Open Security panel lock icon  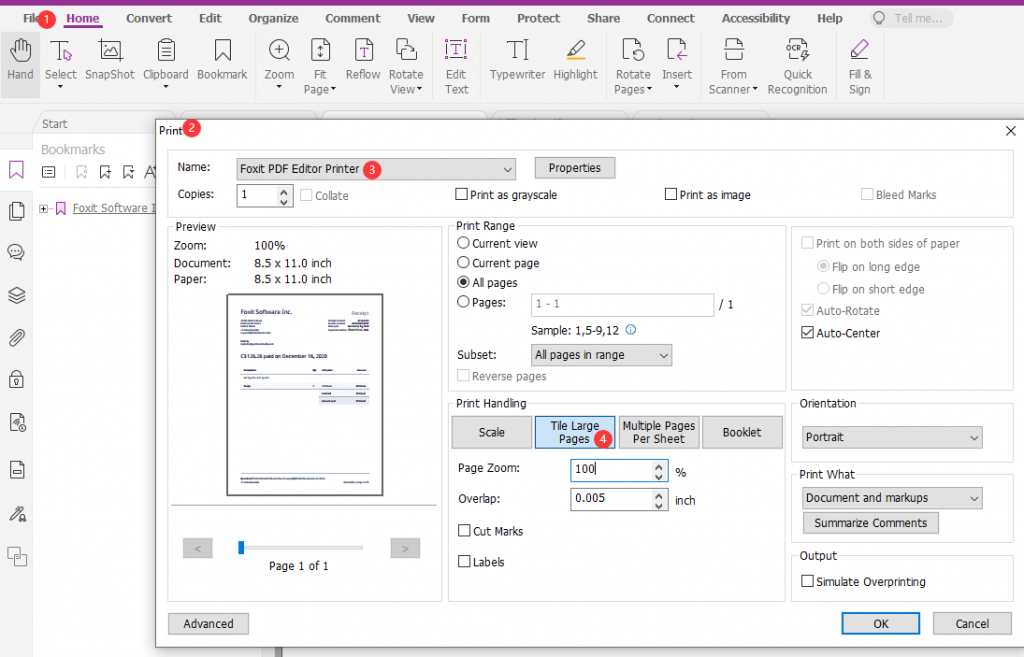pyautogui.click(x=16, y=379)
